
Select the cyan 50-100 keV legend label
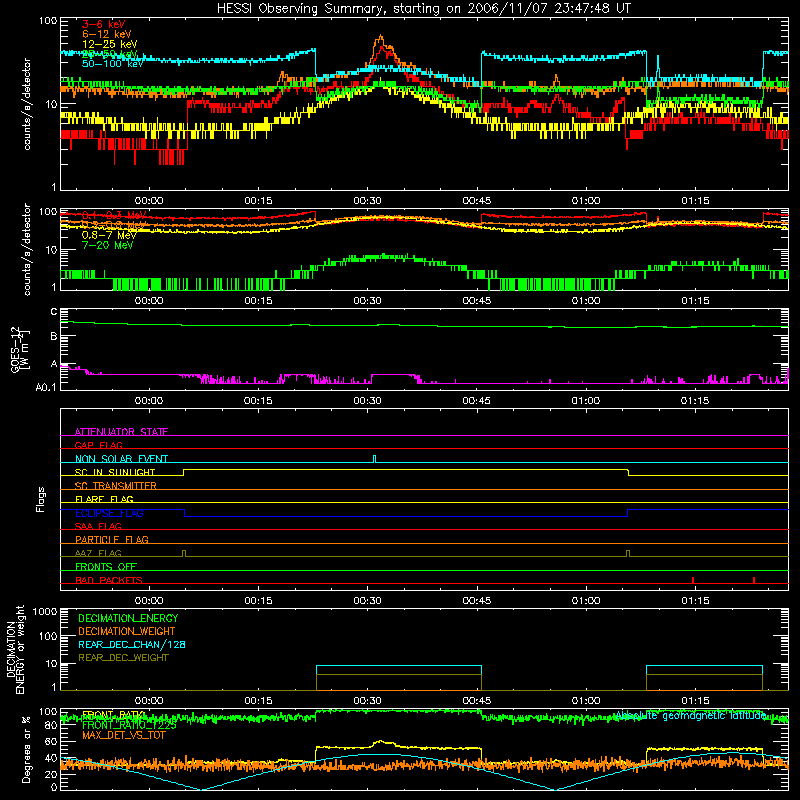tap(113, 64)
